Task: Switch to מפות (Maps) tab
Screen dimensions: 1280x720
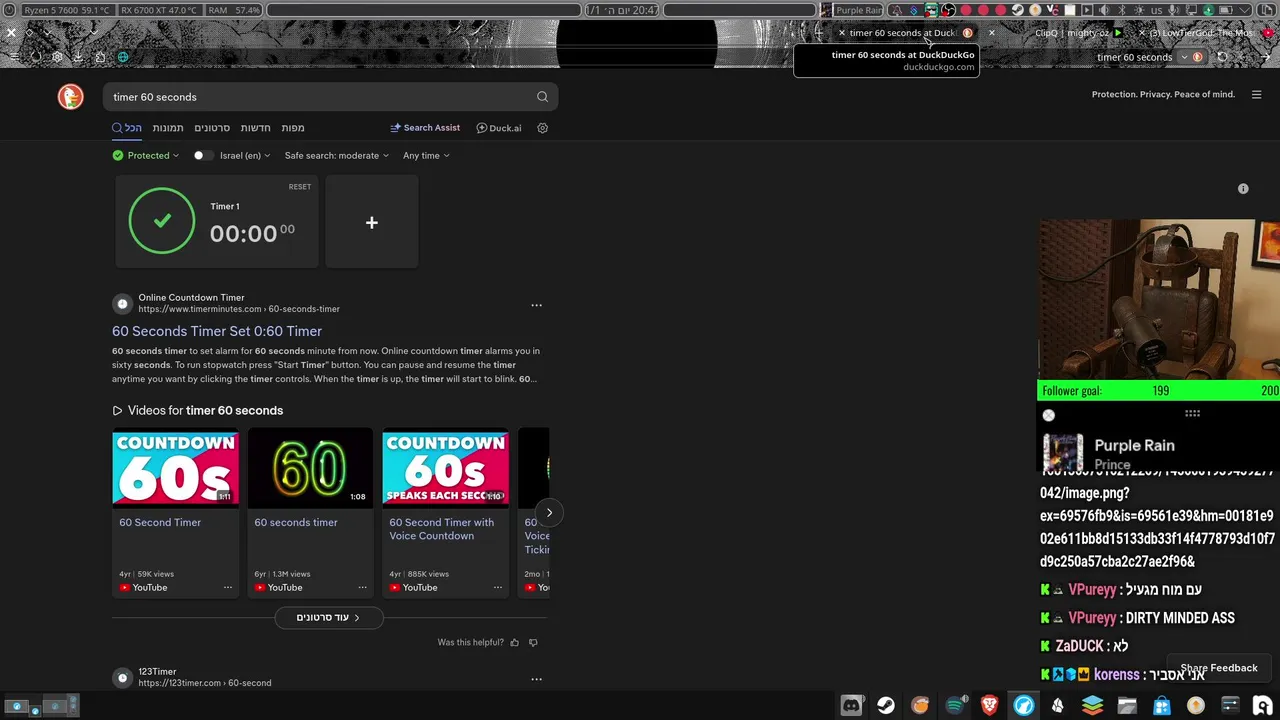Action: point(293,128)
